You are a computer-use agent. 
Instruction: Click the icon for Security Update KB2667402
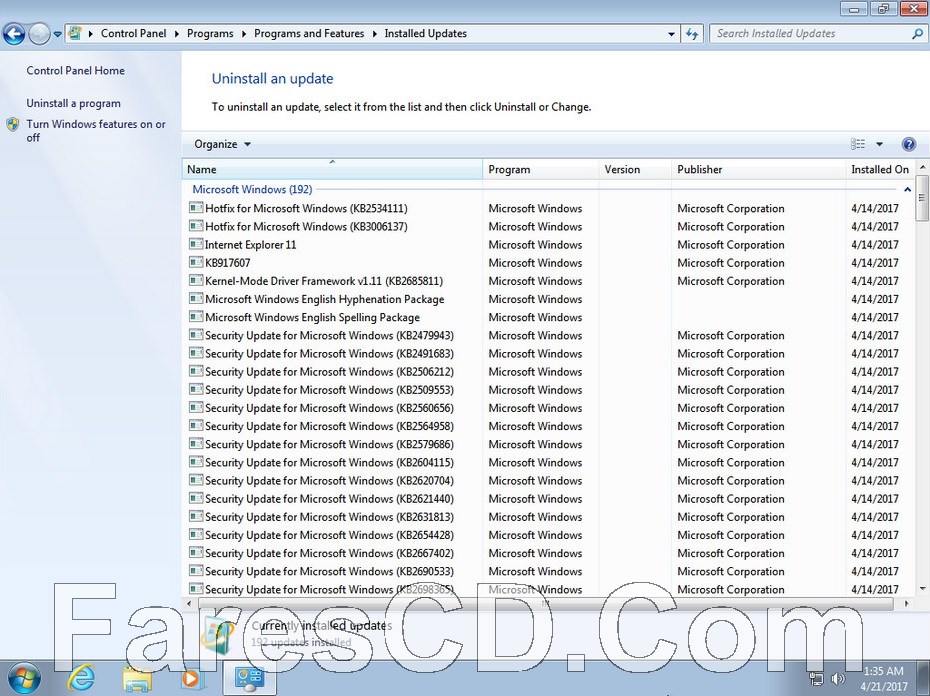click(196, 552)
